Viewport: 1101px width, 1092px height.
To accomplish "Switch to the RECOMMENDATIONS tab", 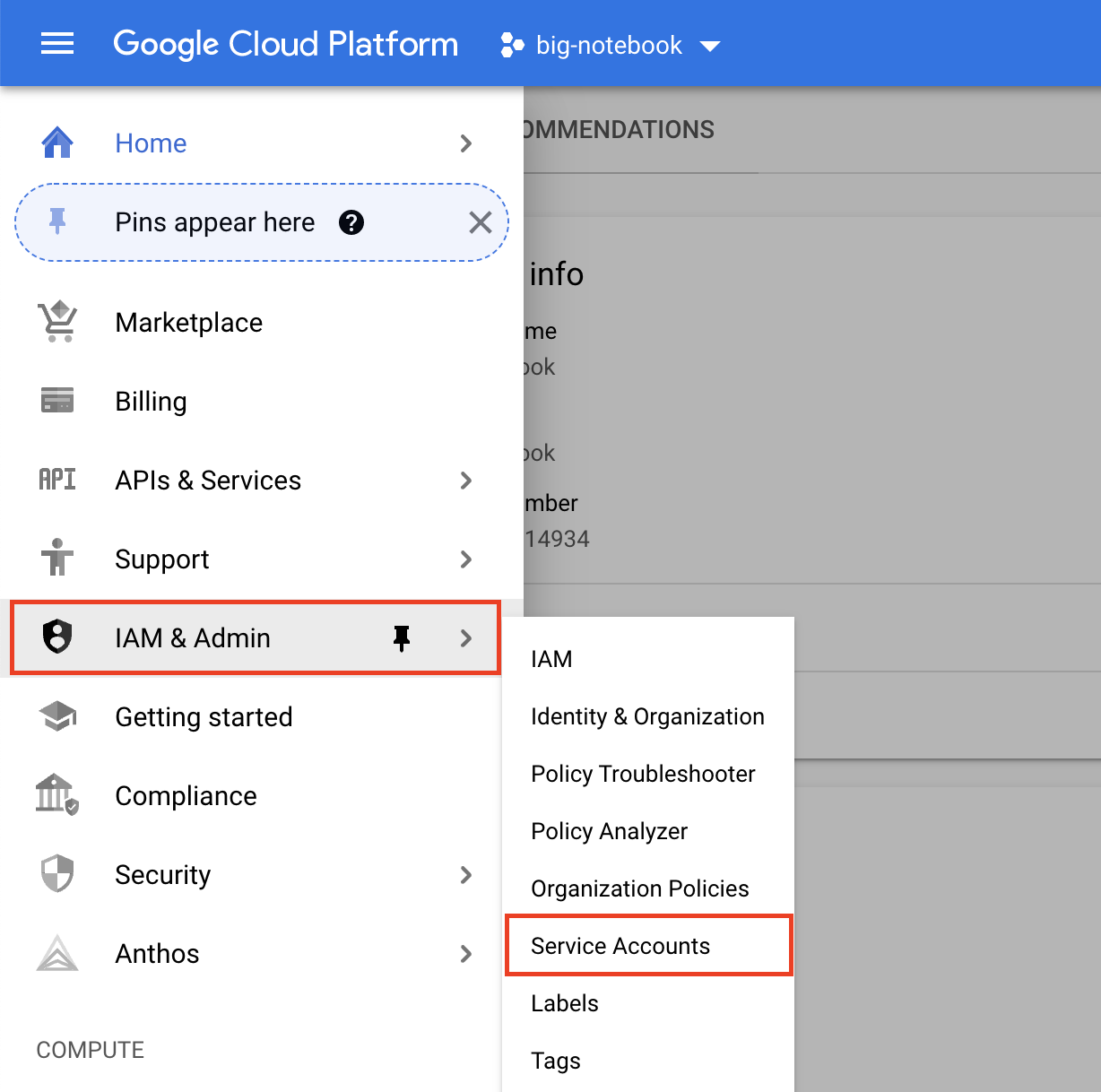I will point(620,130).
